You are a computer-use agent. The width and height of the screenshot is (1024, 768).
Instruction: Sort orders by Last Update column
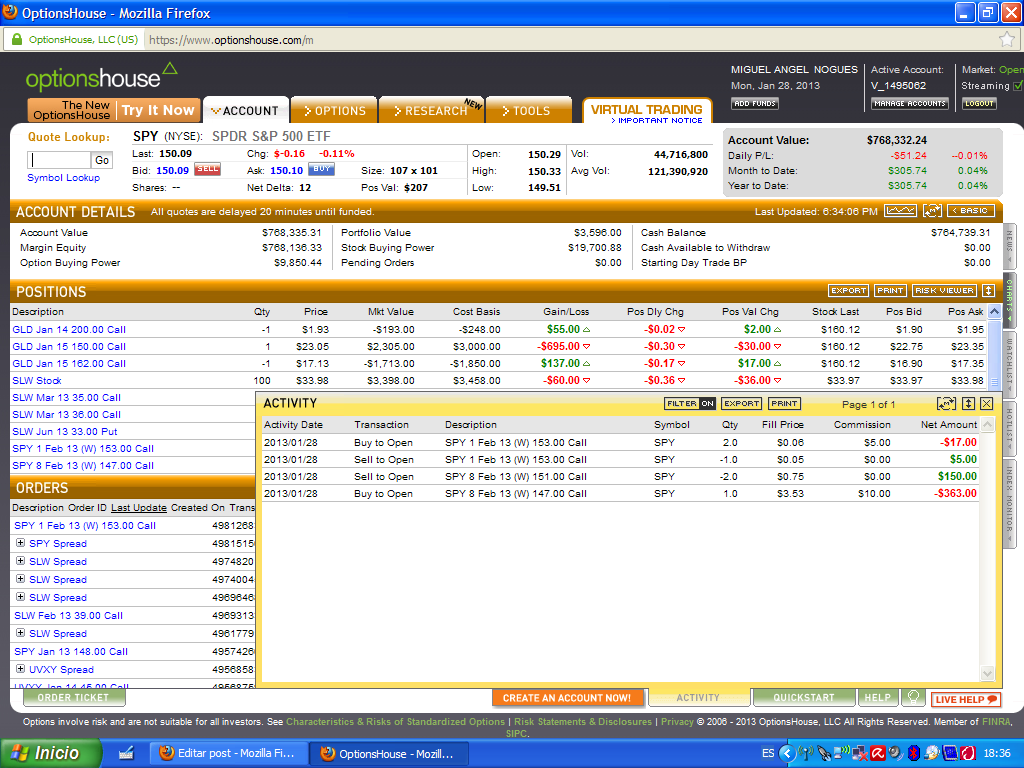(x=138, y=507)
